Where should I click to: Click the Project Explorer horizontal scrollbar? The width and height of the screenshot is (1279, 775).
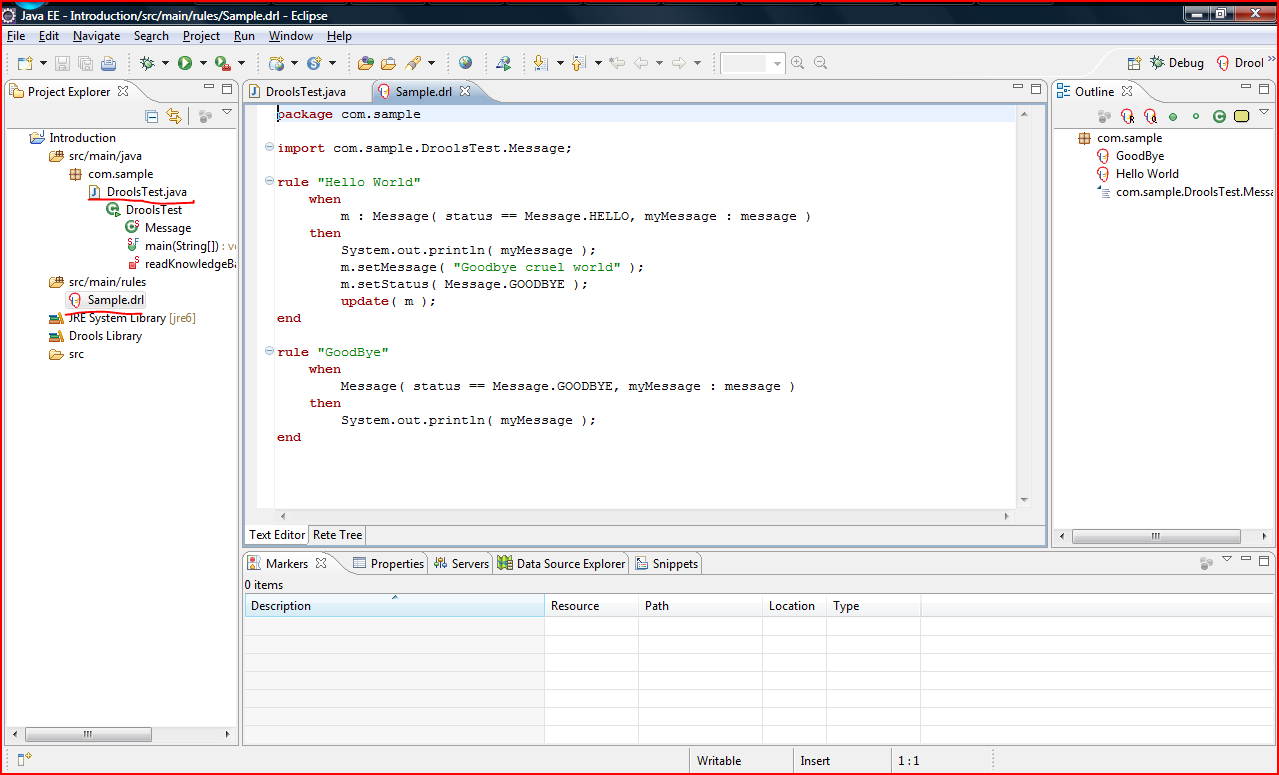pos(88,734)
